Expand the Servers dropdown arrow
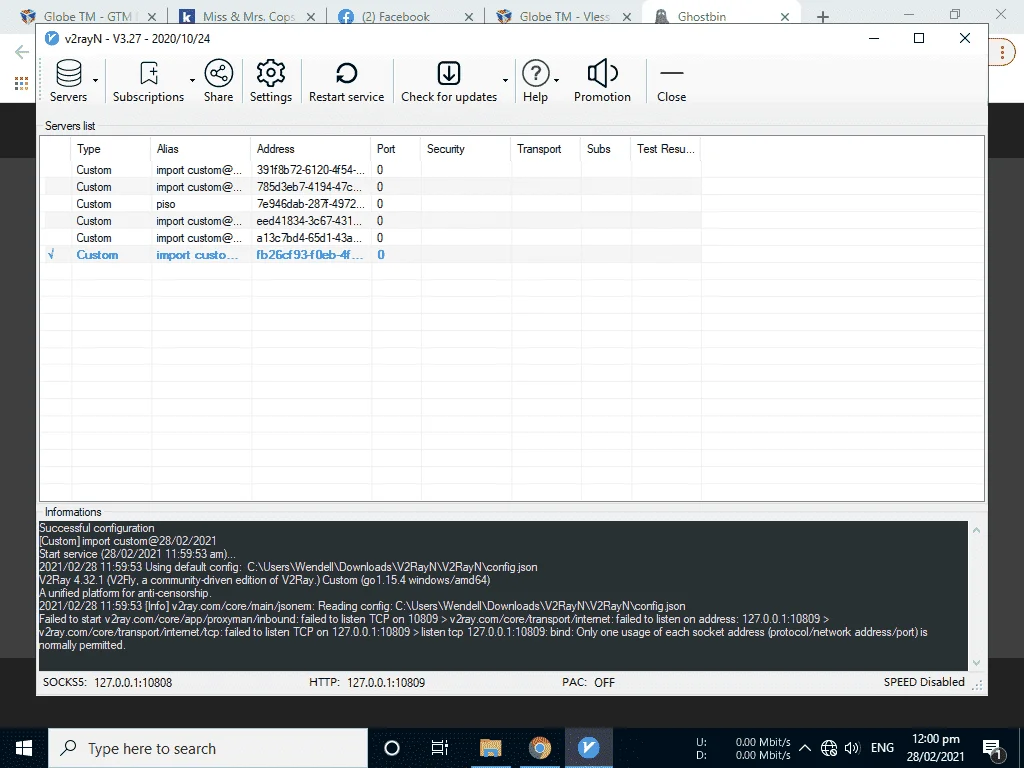 [95, 80]
